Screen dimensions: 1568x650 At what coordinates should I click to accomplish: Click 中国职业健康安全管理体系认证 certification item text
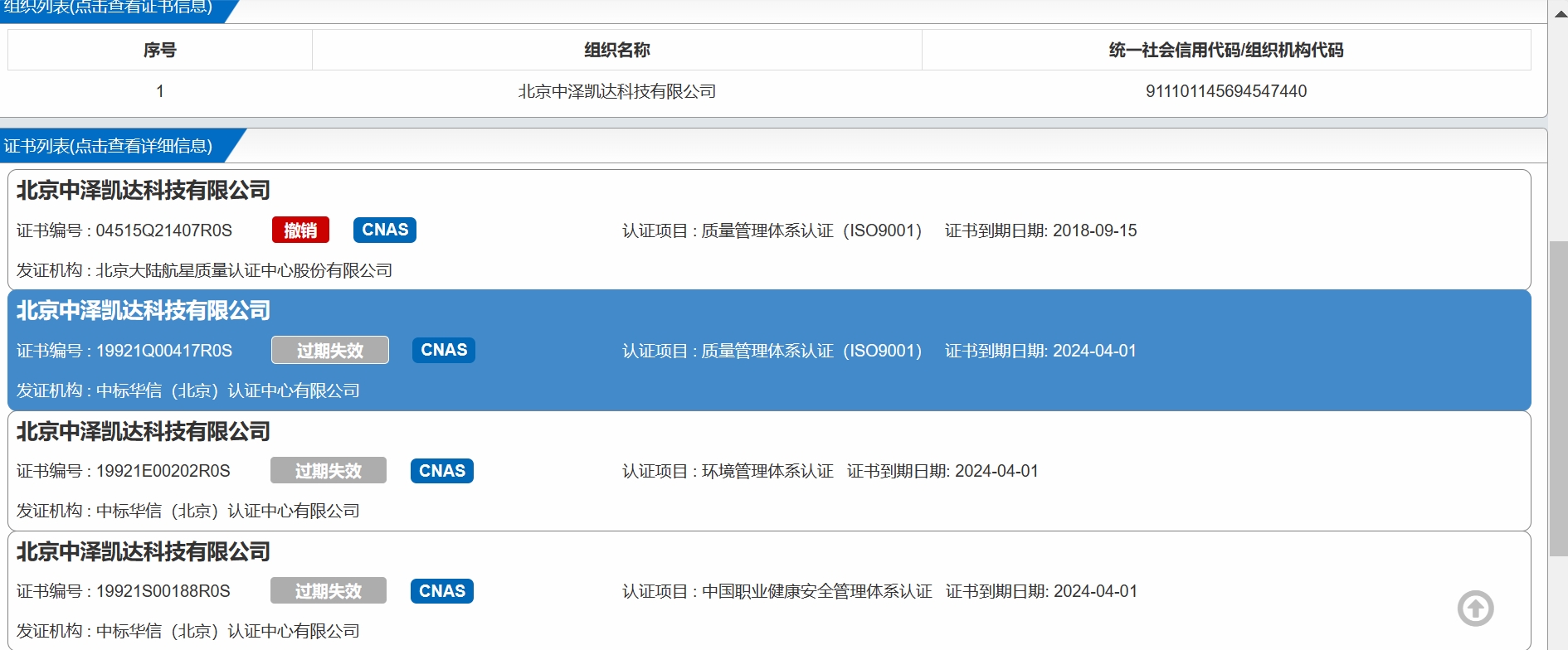pos(817,591)
